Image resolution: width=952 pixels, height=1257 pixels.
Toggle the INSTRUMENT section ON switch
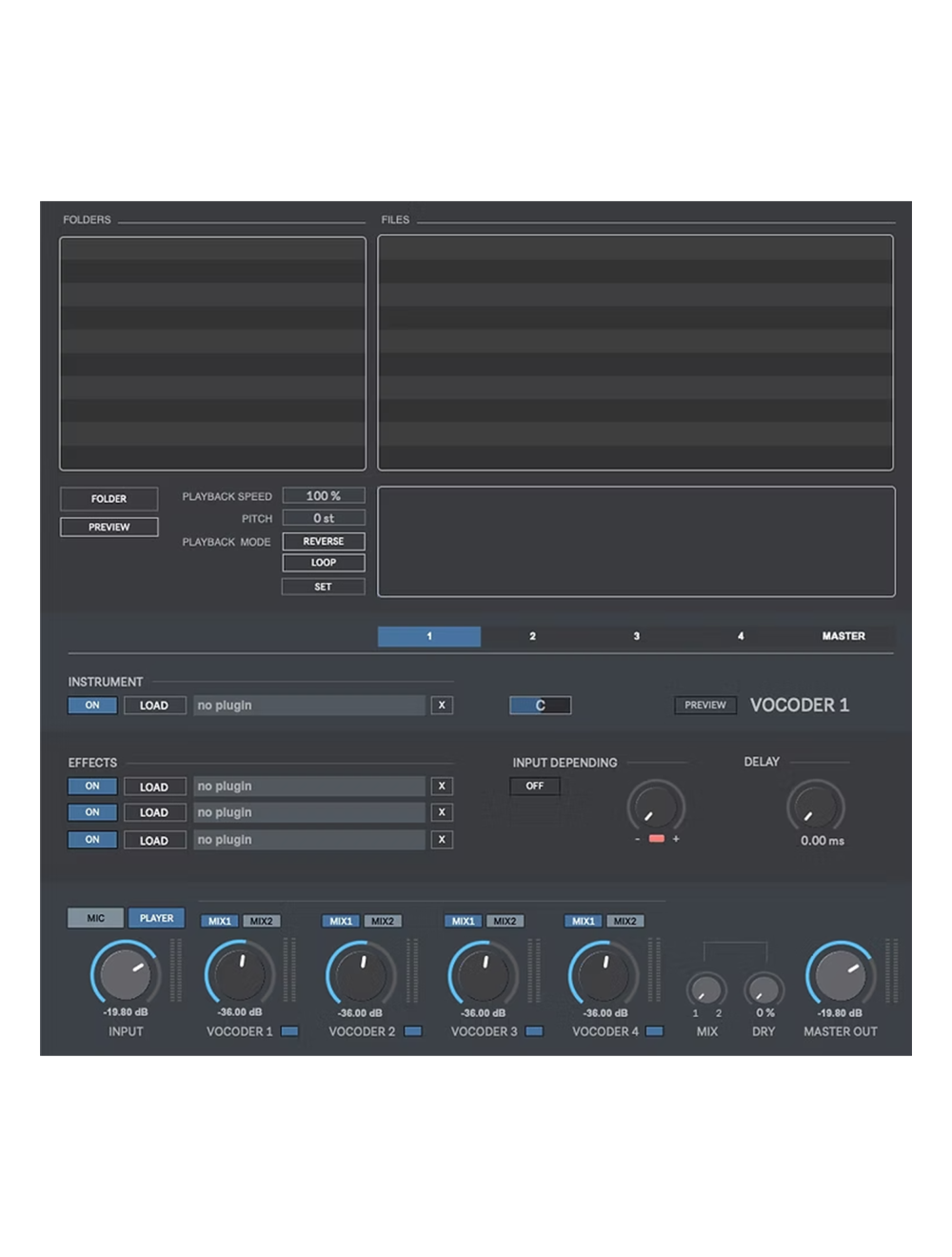click(91, 705)
